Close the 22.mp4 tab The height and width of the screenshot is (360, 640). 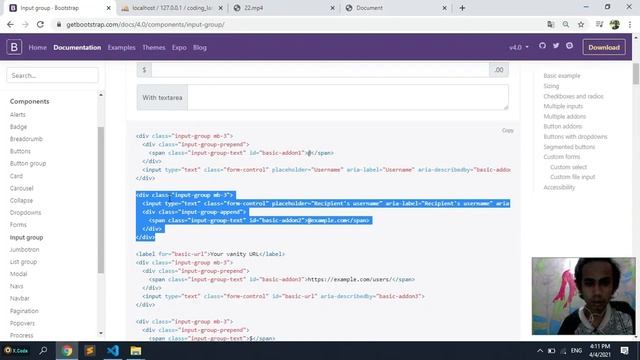click(332, 8)
